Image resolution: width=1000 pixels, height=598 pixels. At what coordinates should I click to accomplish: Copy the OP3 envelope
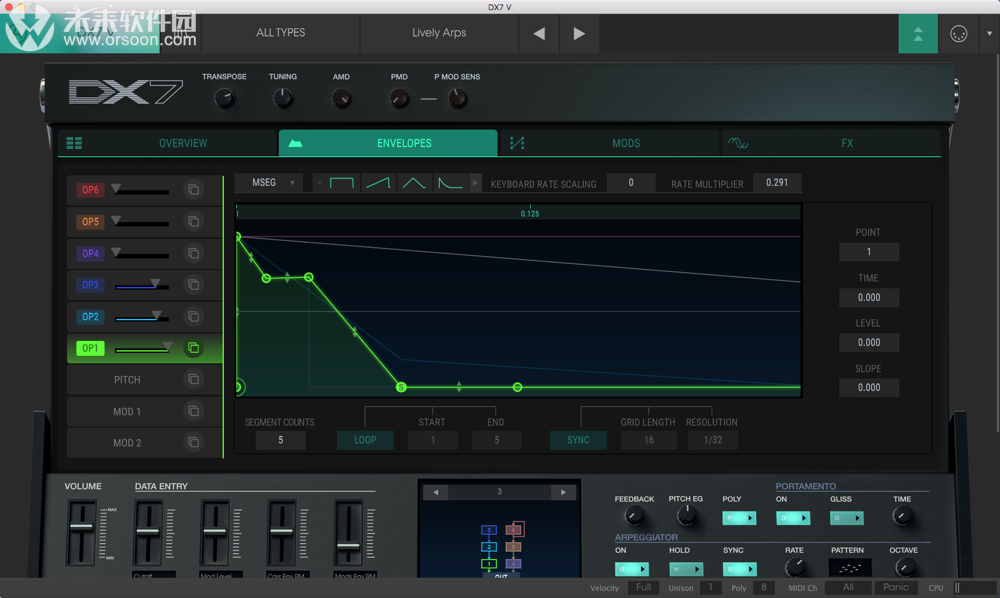tap(193, 284)
